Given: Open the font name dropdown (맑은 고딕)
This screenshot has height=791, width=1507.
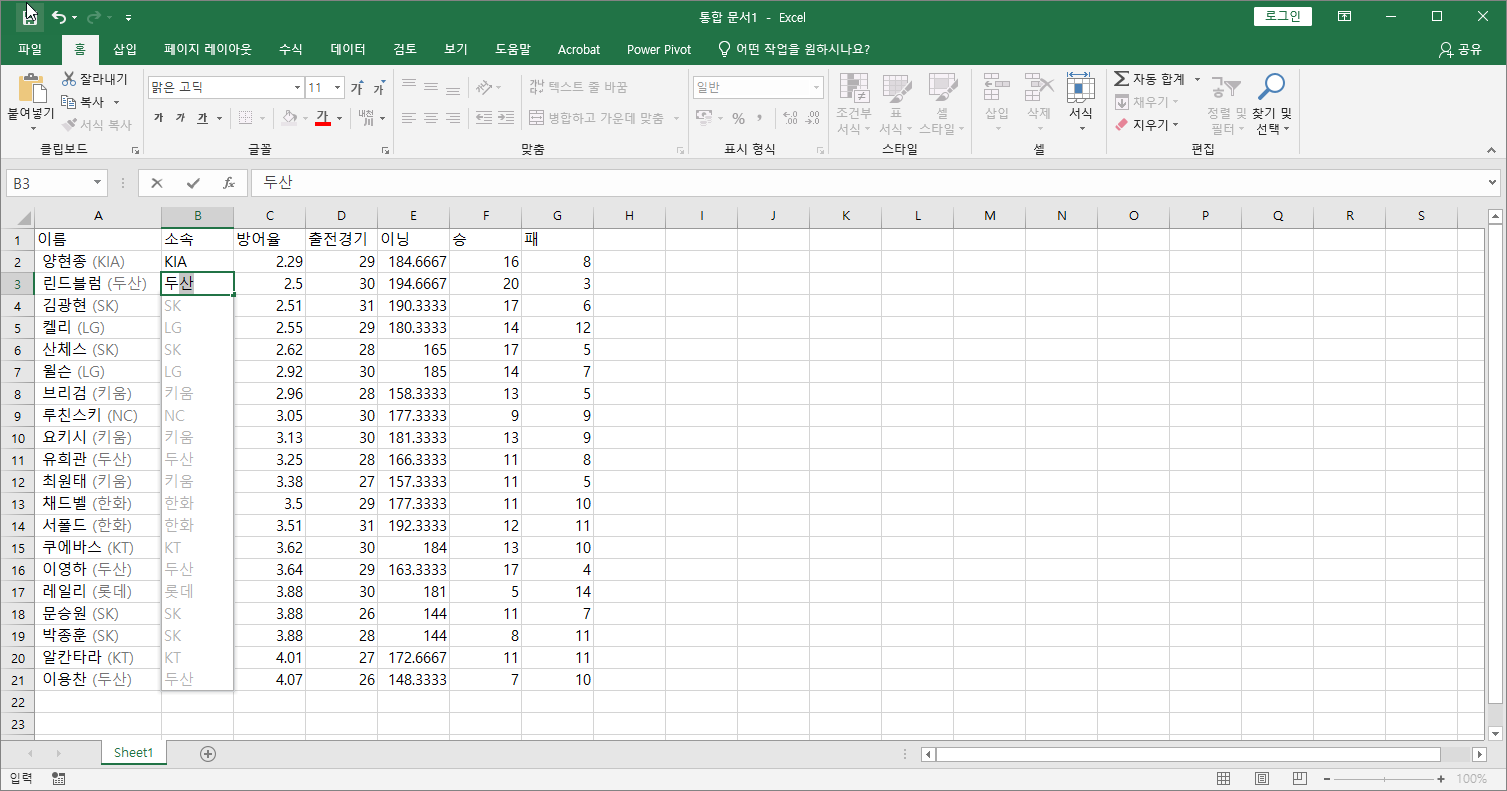Looking at the screenshot, I should click(x=297, y=88).
